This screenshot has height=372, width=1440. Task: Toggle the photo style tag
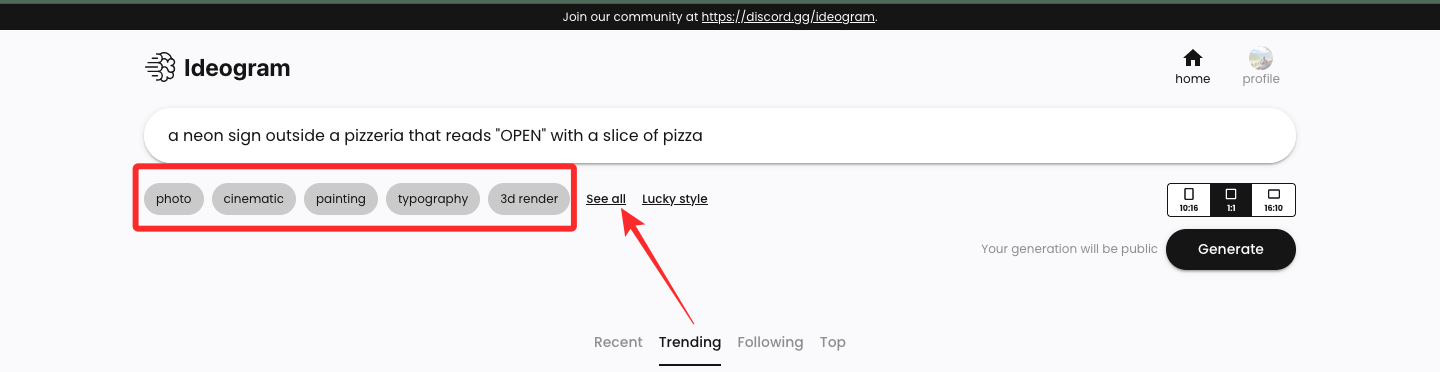[x=174, y=199]
